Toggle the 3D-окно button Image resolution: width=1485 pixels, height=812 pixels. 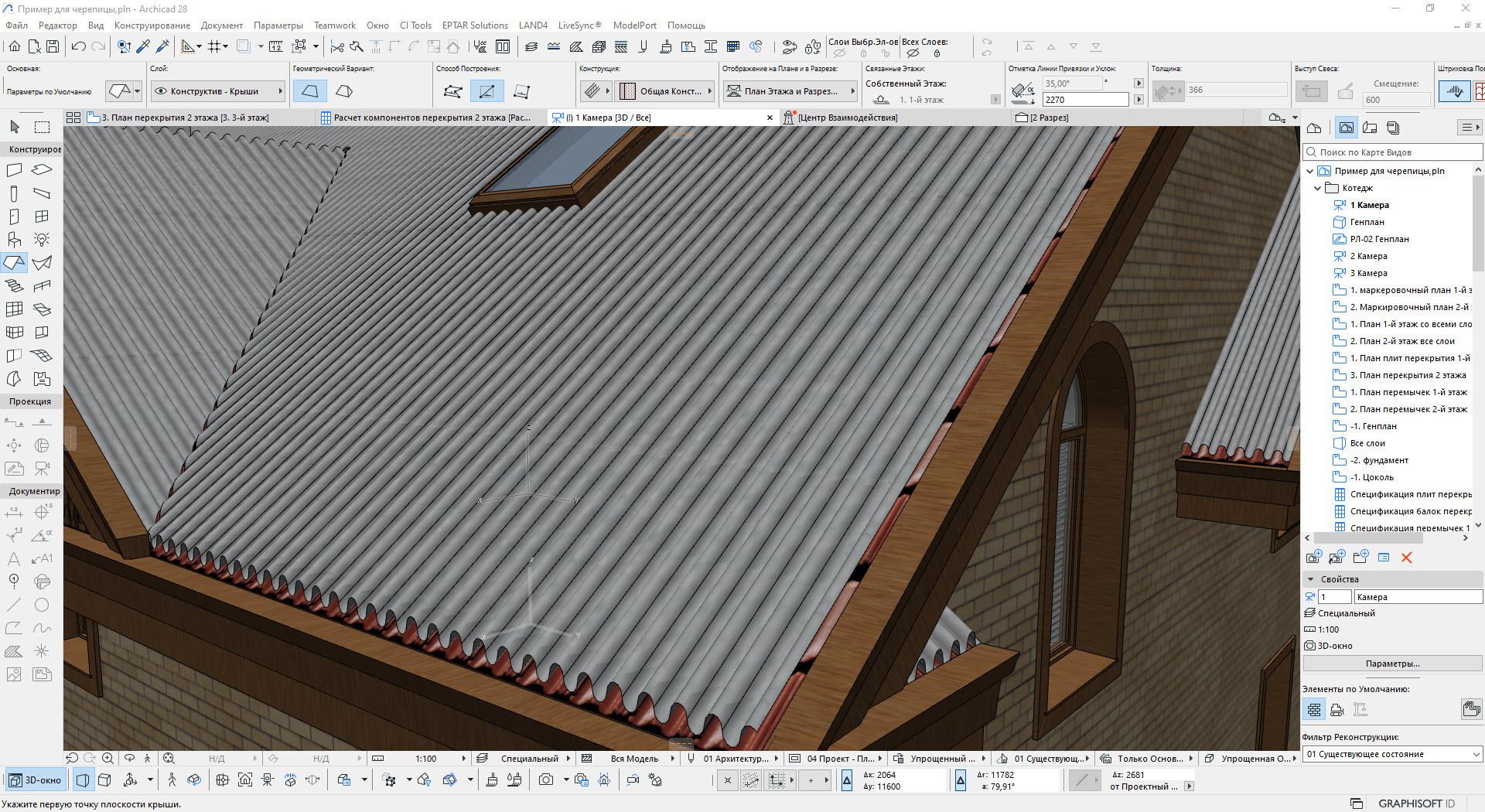[x=36, y=780]
